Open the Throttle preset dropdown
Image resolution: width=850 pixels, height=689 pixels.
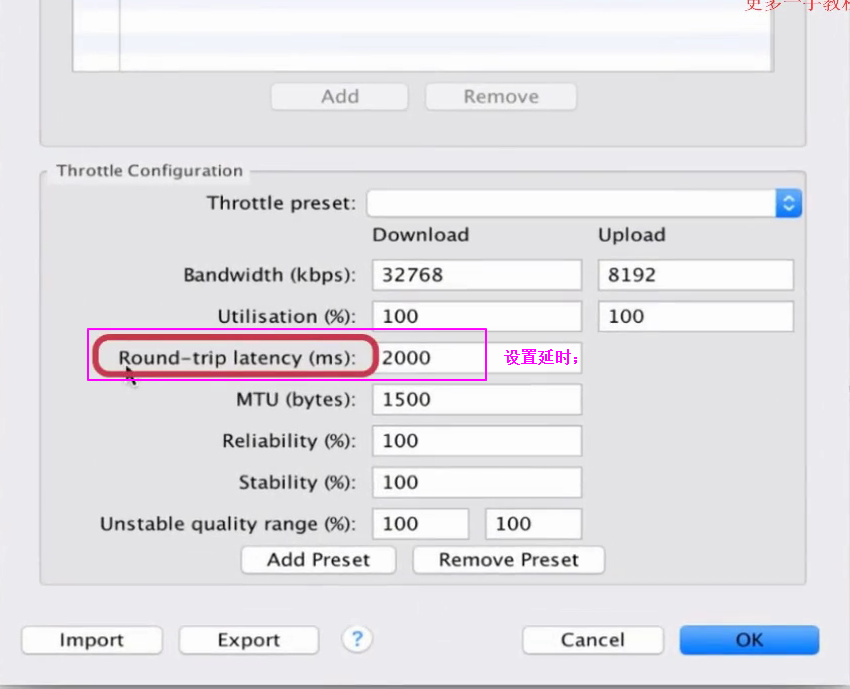572,204
